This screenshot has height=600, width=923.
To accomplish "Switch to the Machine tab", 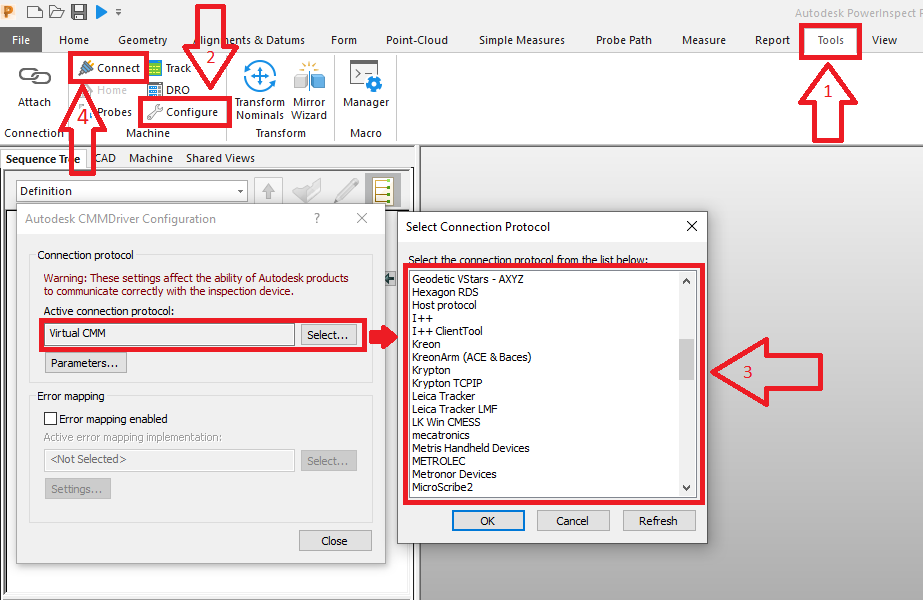I will [151, 157].
